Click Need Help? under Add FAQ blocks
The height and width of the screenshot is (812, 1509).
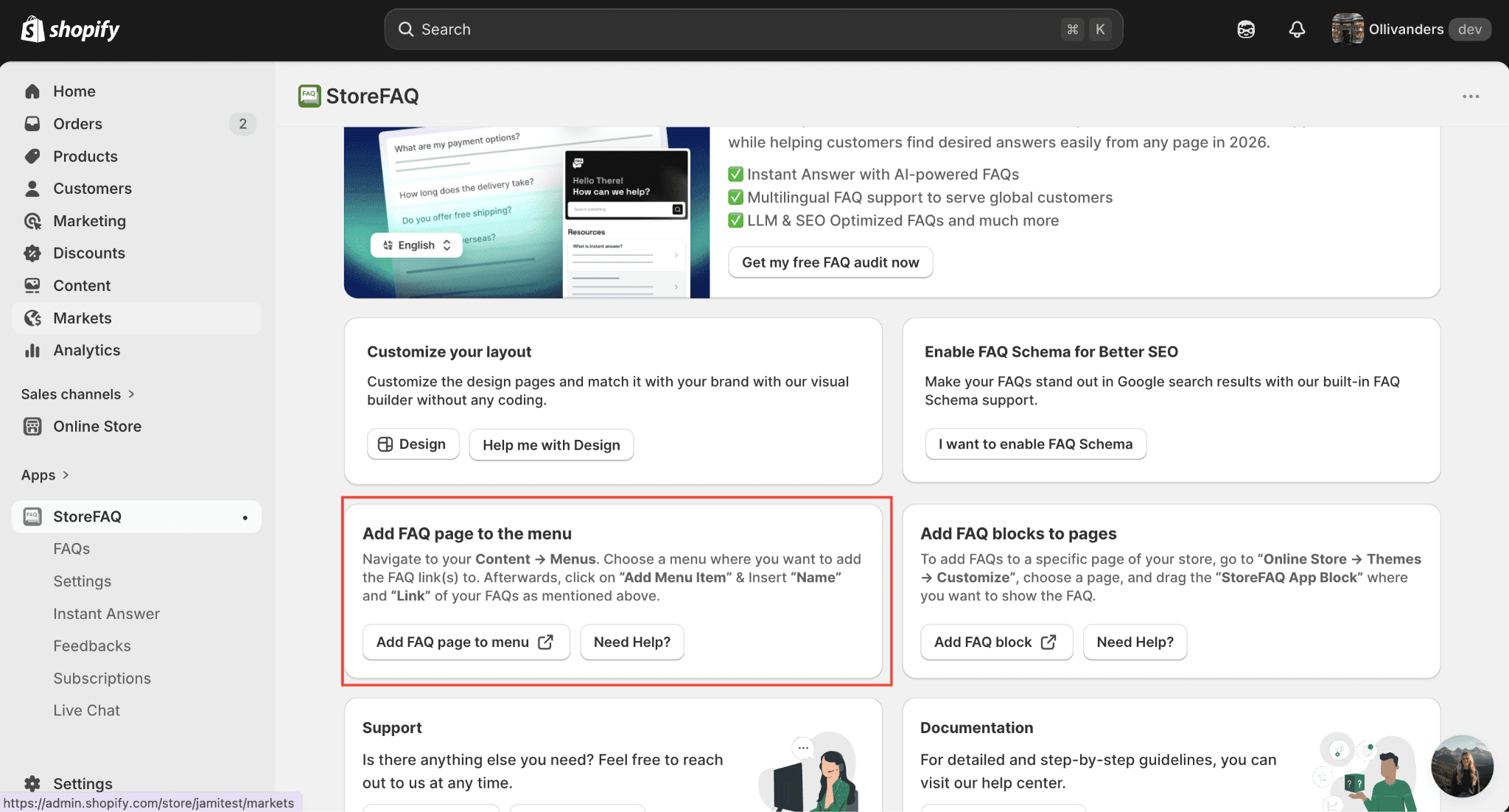coord(1135,643)
